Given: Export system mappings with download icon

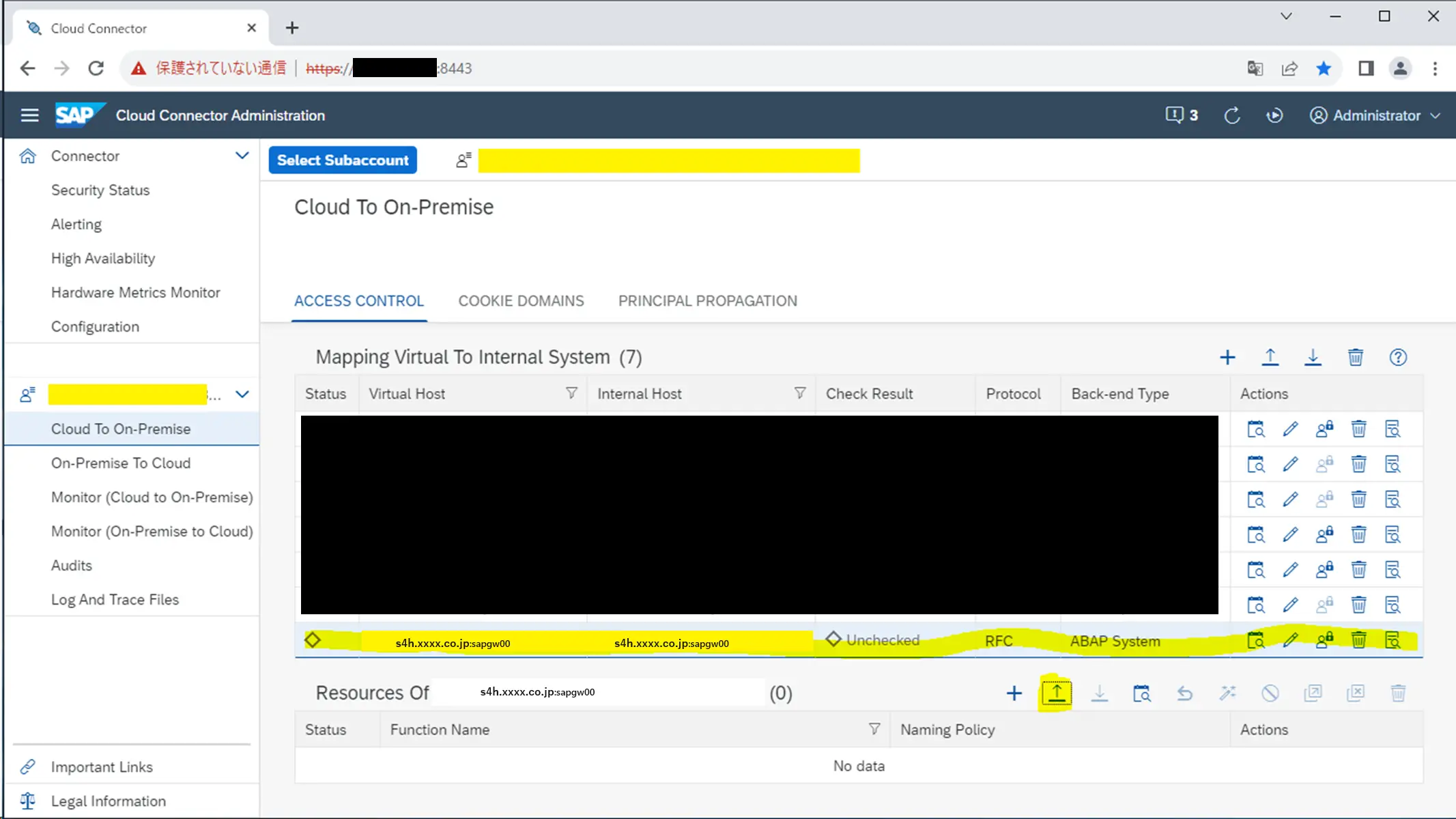Looking at the screenshot, I should (x=1313, y=358).
